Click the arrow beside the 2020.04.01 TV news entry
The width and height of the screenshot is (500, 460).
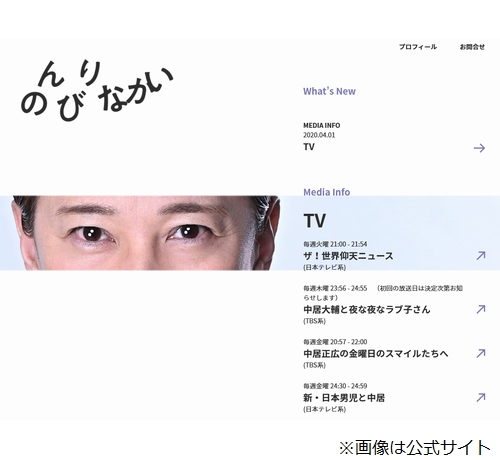click(x=479, y=148)
